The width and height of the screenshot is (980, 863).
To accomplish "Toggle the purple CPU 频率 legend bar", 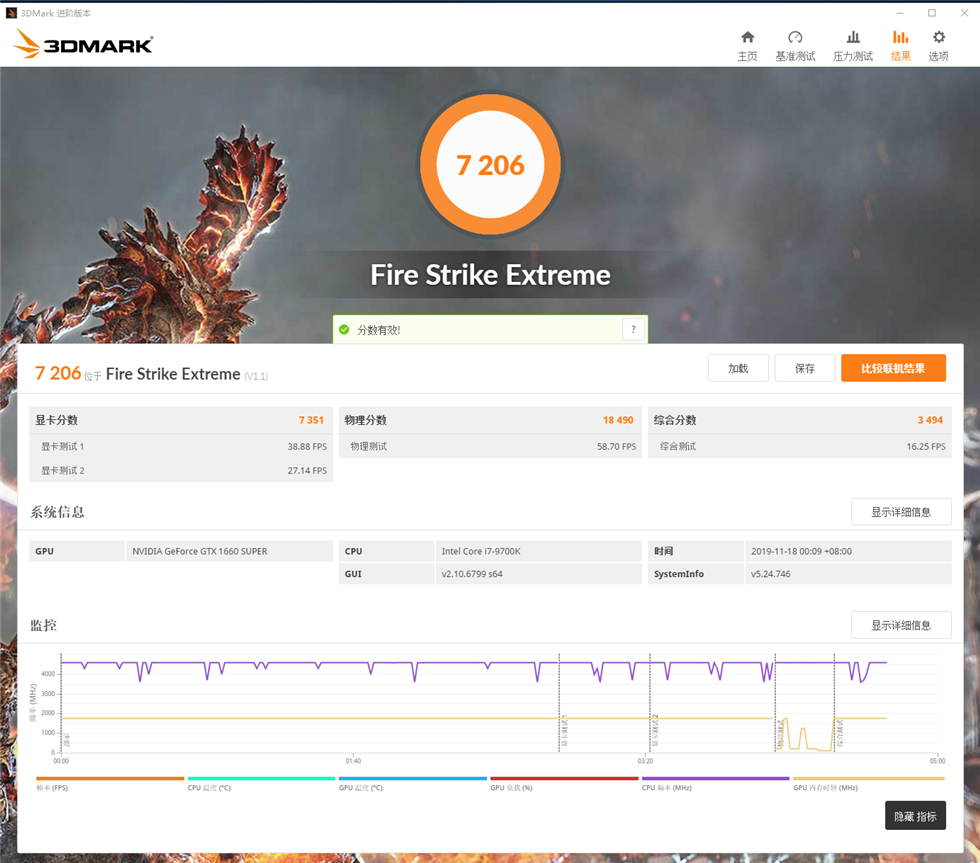I will click(716, 779).
